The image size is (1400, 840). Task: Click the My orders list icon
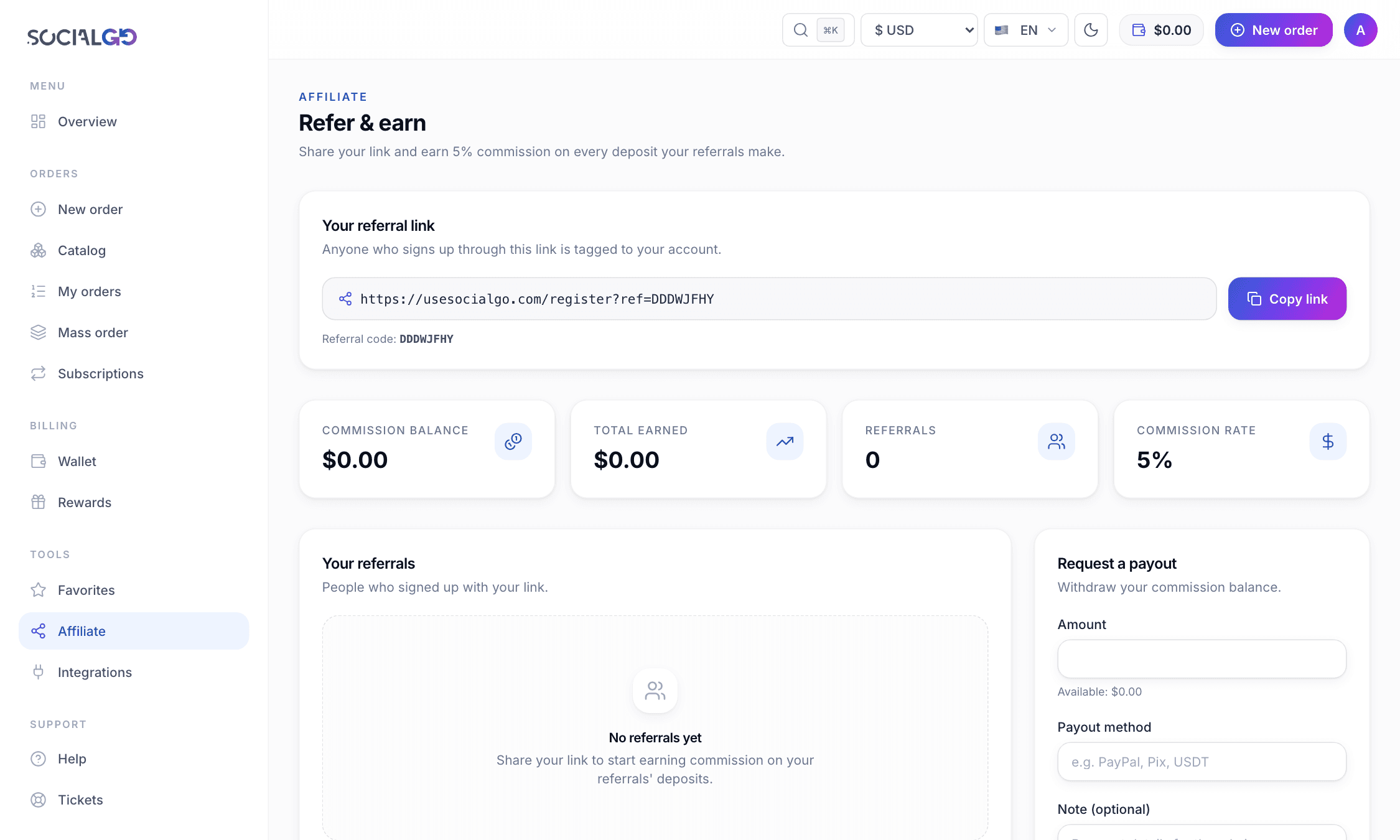(39, 291)
